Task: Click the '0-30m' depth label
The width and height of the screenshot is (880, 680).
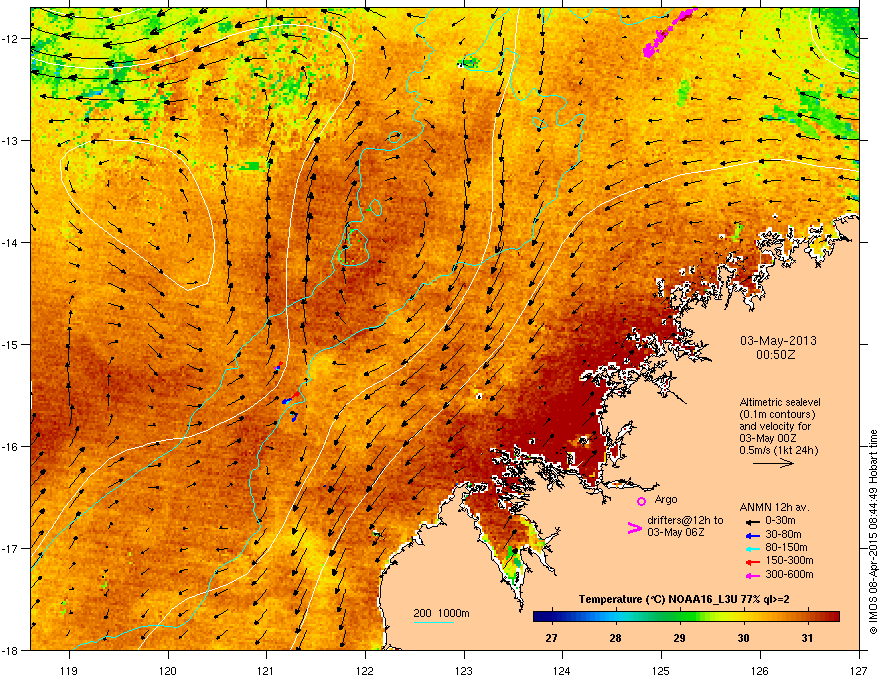Action: [x=780, y=521]
